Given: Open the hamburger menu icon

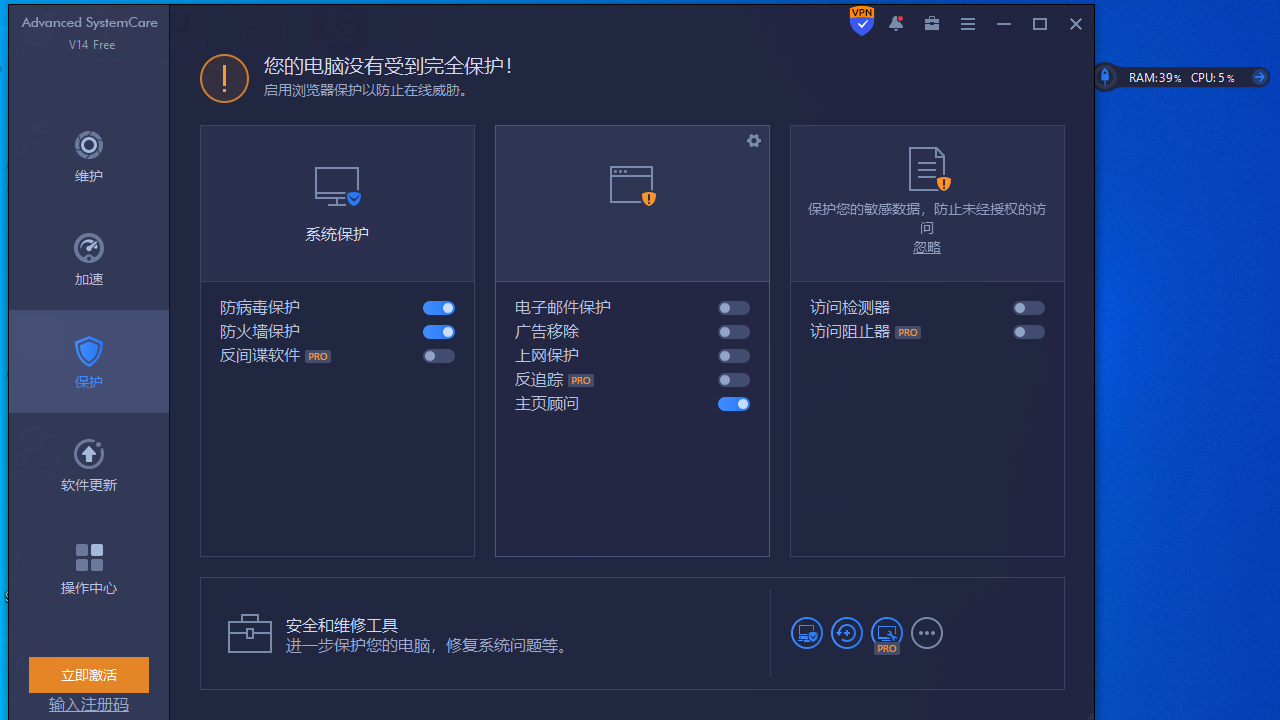Looking at the screenshot, I should click(x=967, y=23).
